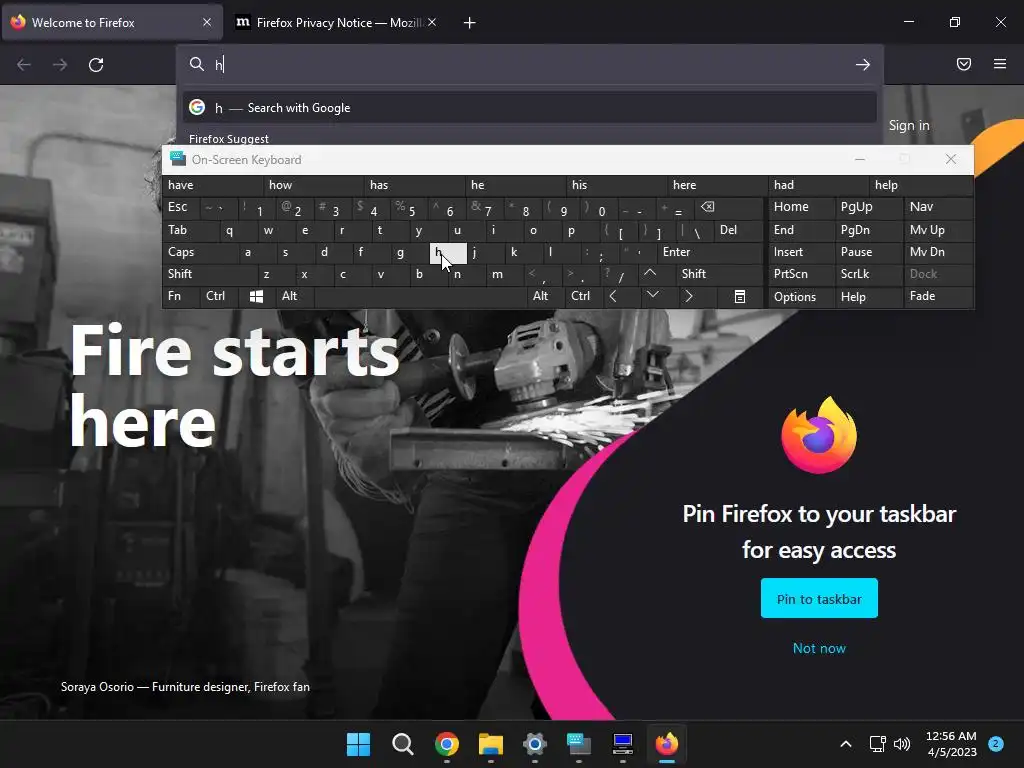This screenshot has width=1024, height=768.
Task: Open File Explorer from the taskbar
Action: tap(490, 744)
